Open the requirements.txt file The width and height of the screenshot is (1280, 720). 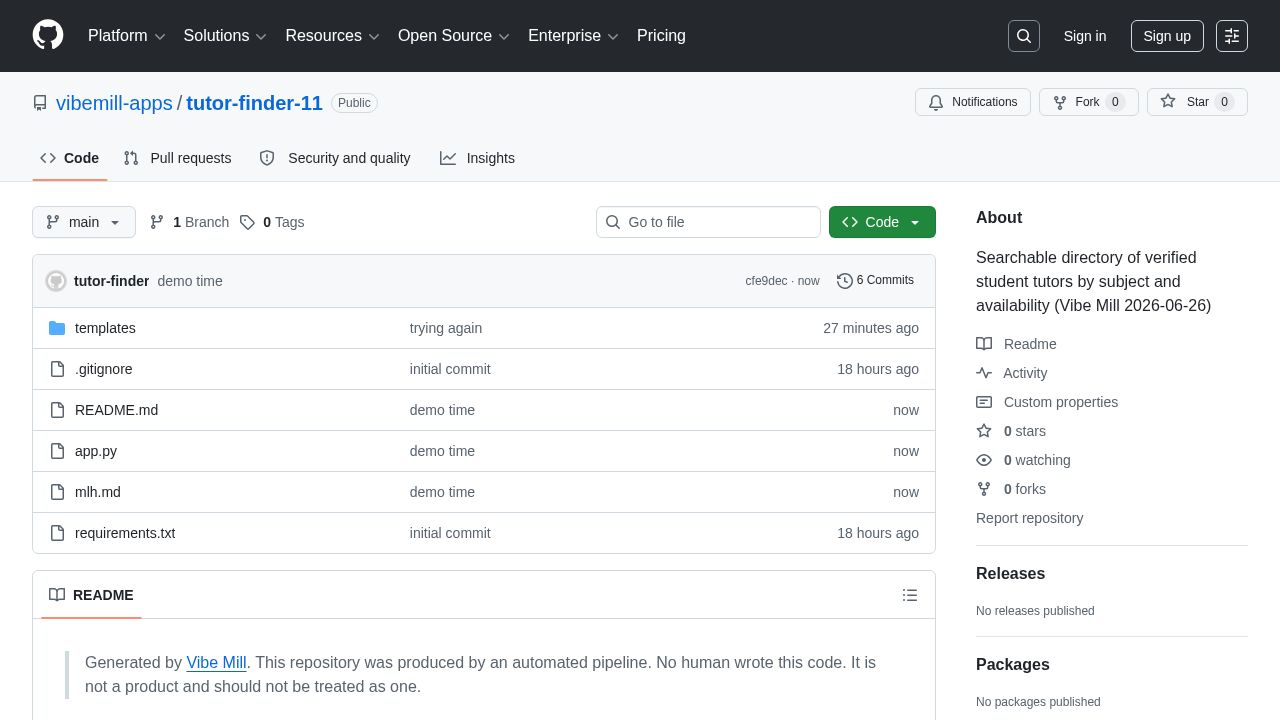(125, 533)
